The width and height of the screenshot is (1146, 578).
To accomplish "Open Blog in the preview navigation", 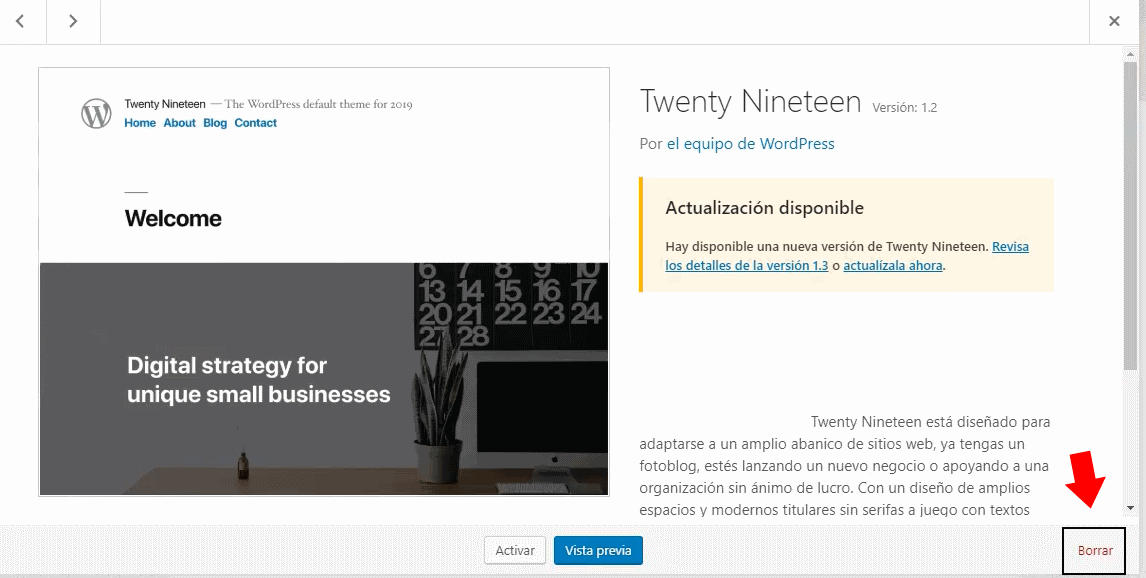I will tap(215, 123).
